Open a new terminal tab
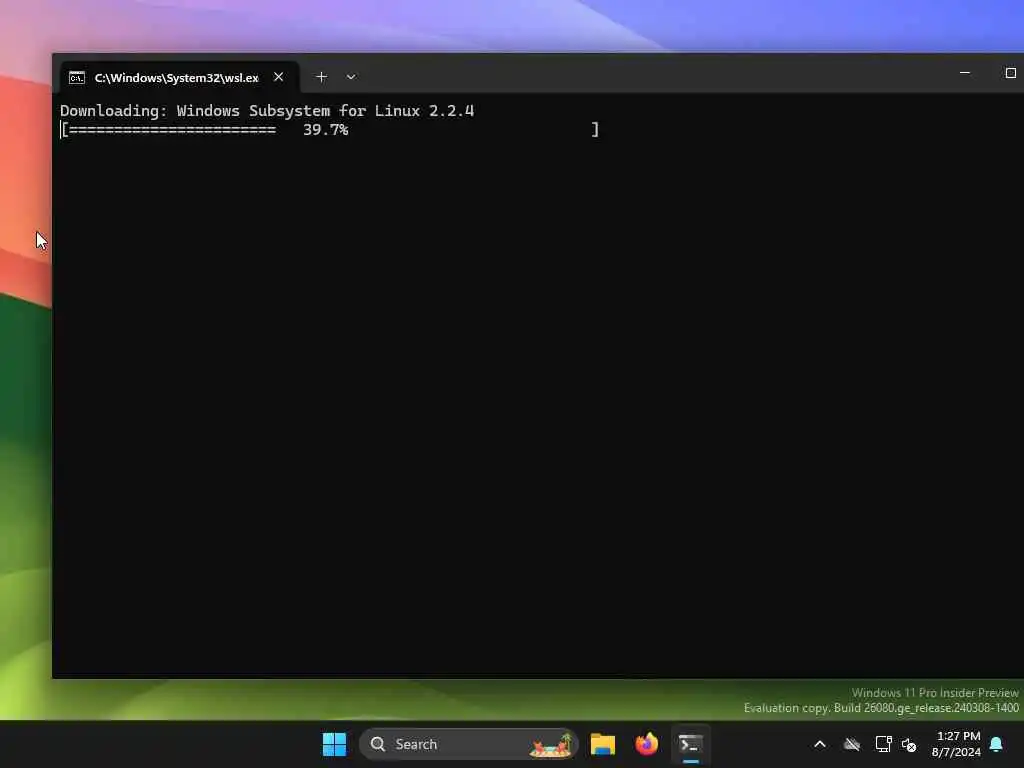Viewport: 1024px width, 768px height. (321, 77)
